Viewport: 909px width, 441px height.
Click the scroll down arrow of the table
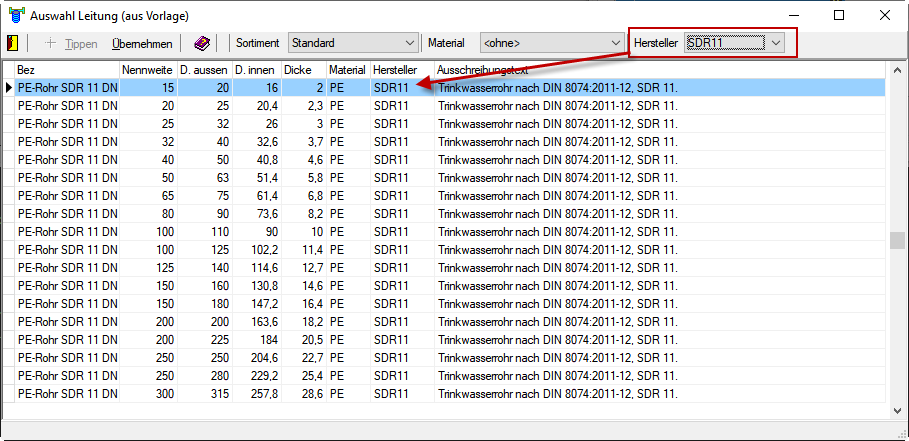897,409
